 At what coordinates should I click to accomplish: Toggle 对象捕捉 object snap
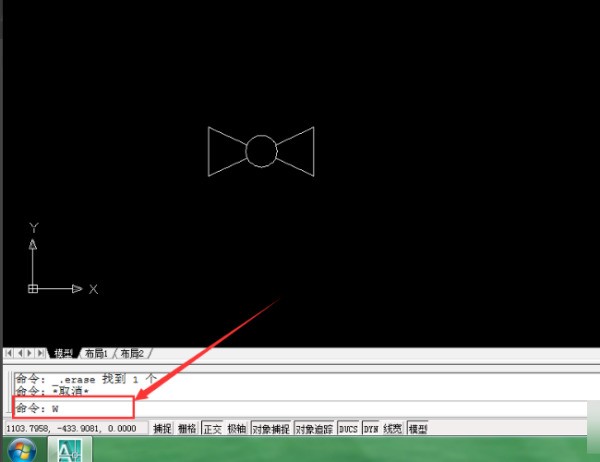pyautogui.click(x=270, y=429)
